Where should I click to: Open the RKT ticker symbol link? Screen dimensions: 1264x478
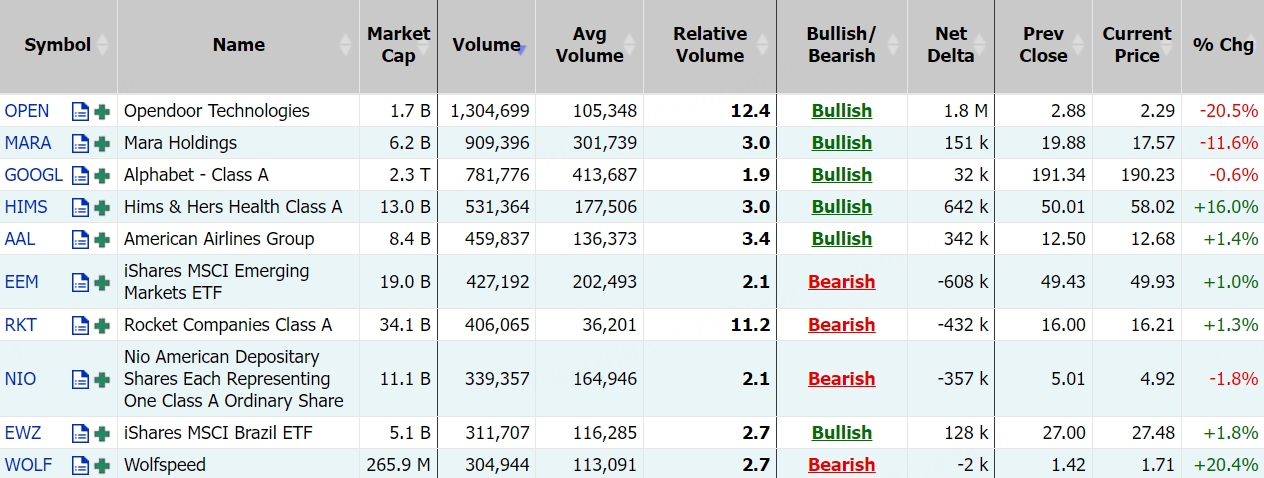click(21, 325)
